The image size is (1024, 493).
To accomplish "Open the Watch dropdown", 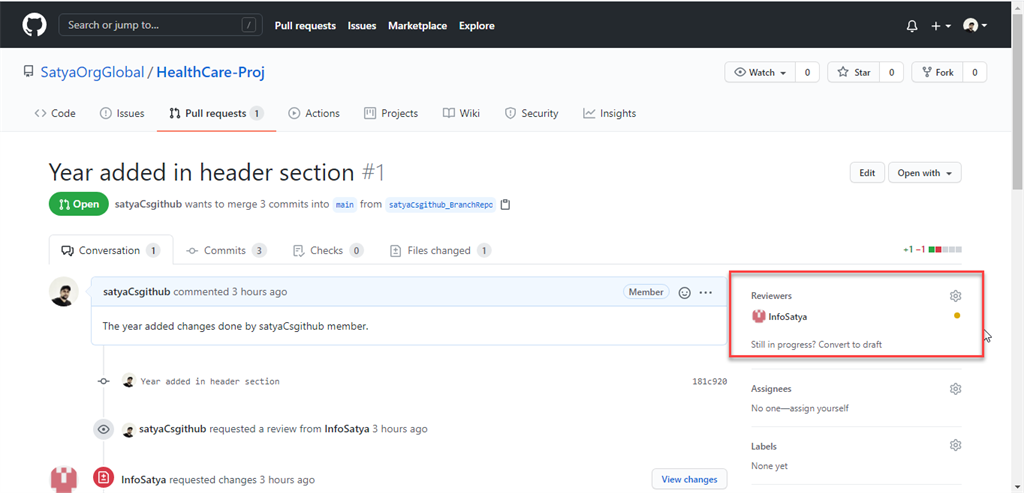I will pyautogui.click(x=760, y=73).
